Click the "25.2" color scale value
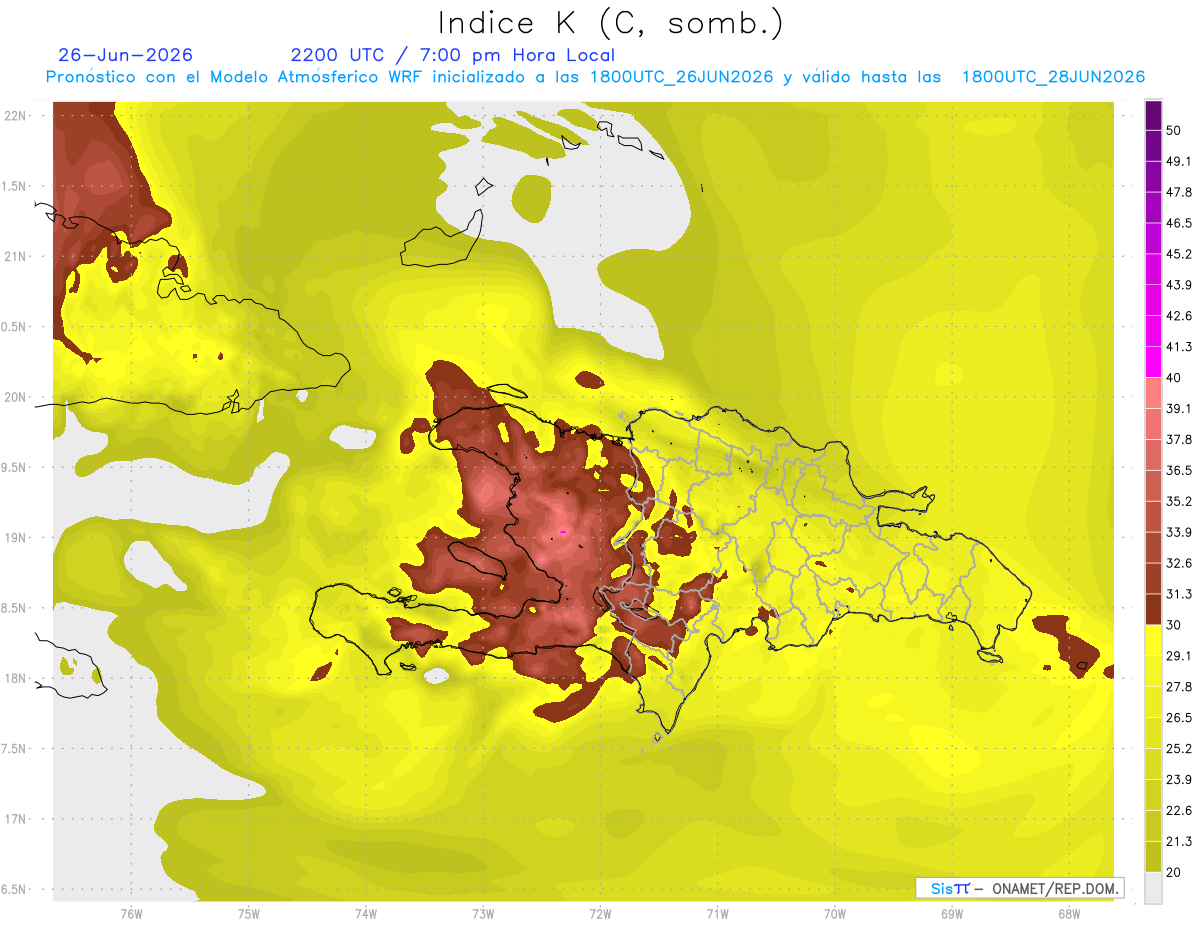Viewport: 1200px width, 927px height. point(1179,749)
